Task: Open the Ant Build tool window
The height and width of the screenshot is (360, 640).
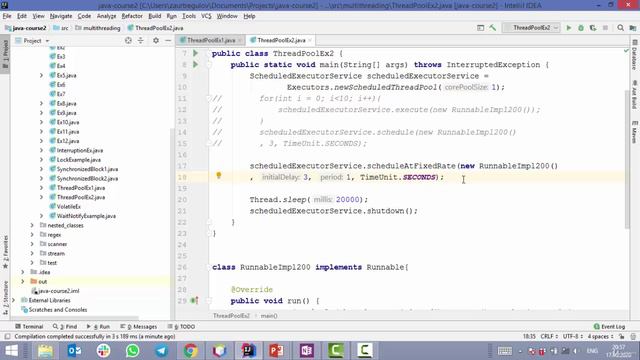Action: [635, 95]
